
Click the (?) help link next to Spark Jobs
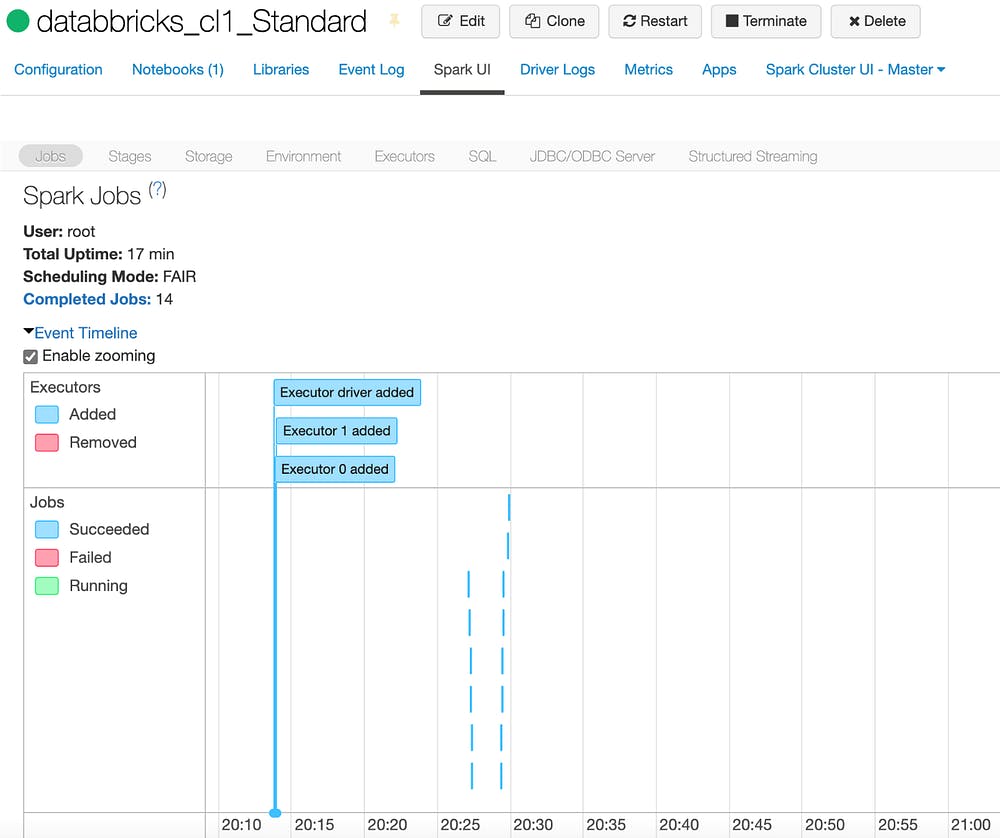[158, 189]
